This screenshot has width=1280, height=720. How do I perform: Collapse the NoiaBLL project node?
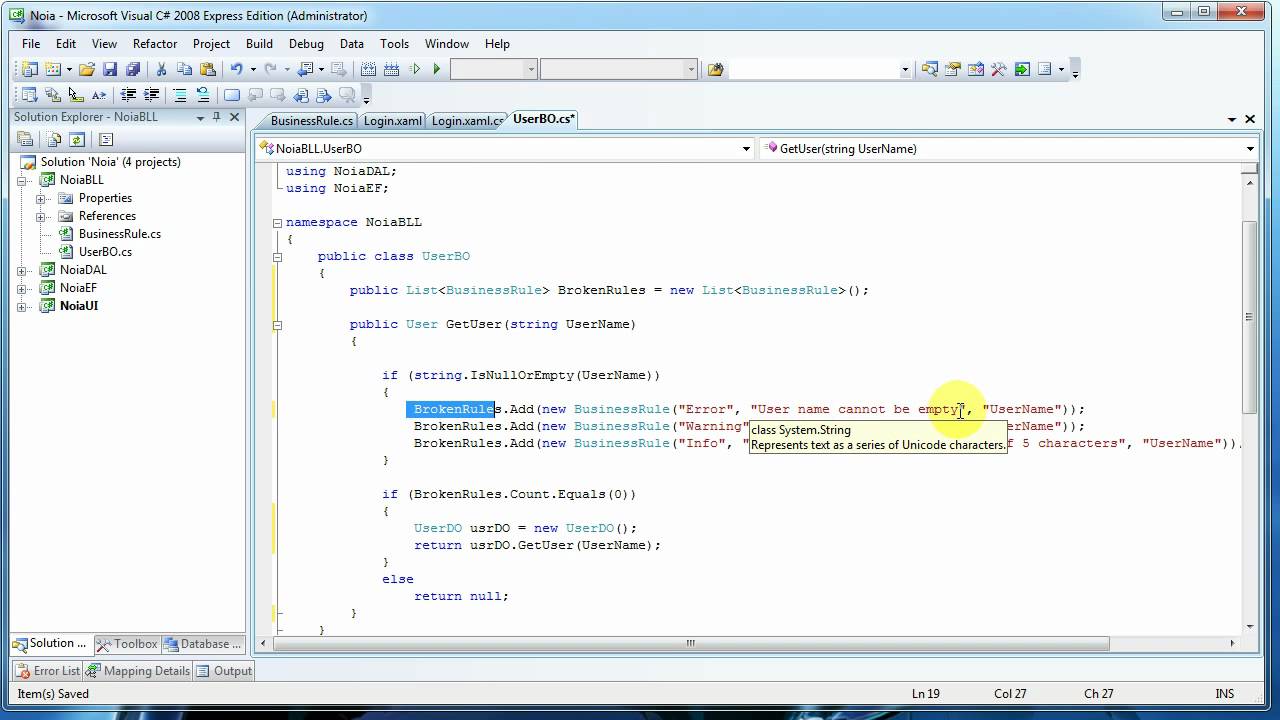pyautogui.click(x=23, y=180)
